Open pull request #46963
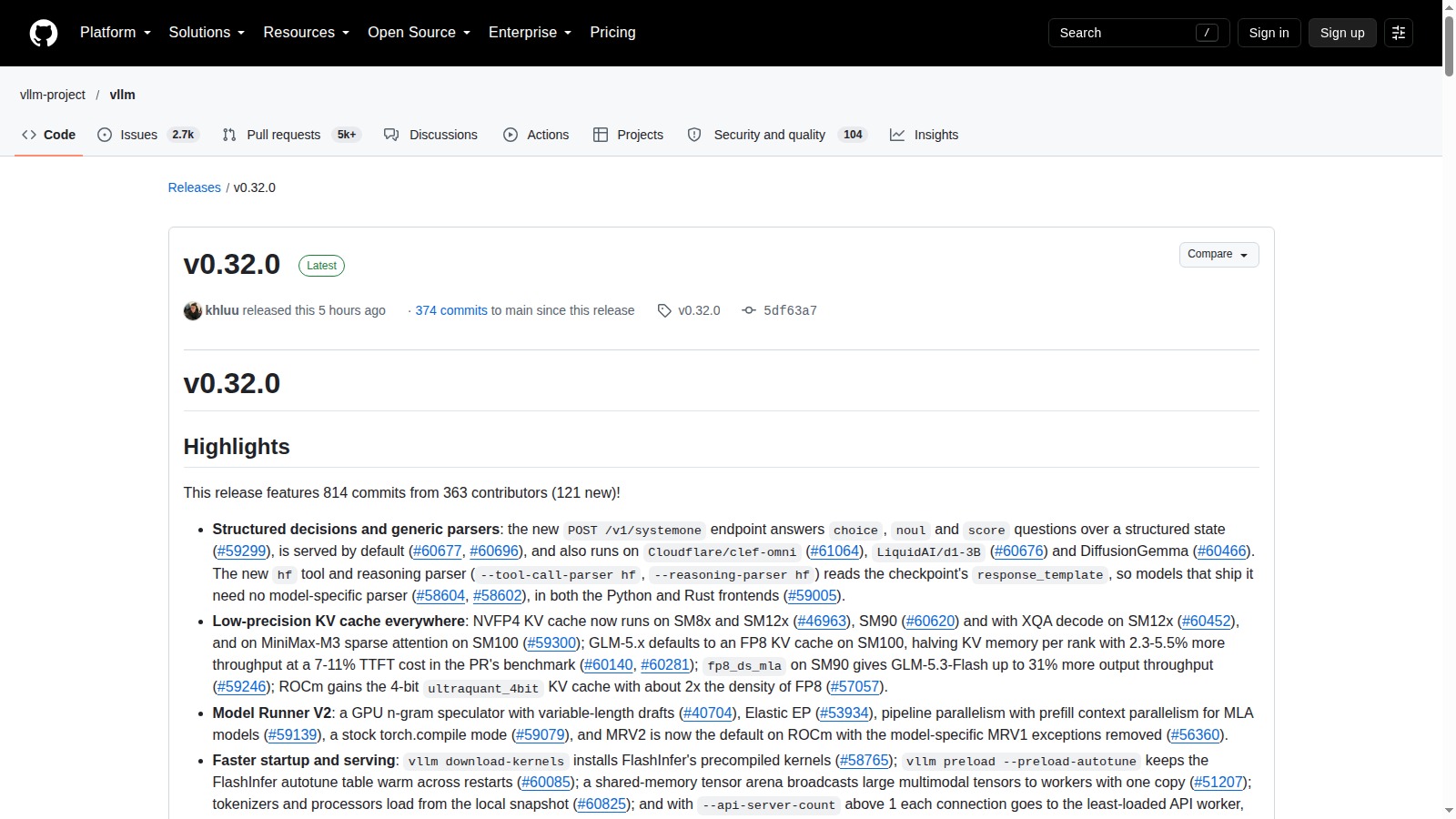Image resolution: width=1456 pixels, height=819 pixels. (823, 622)
